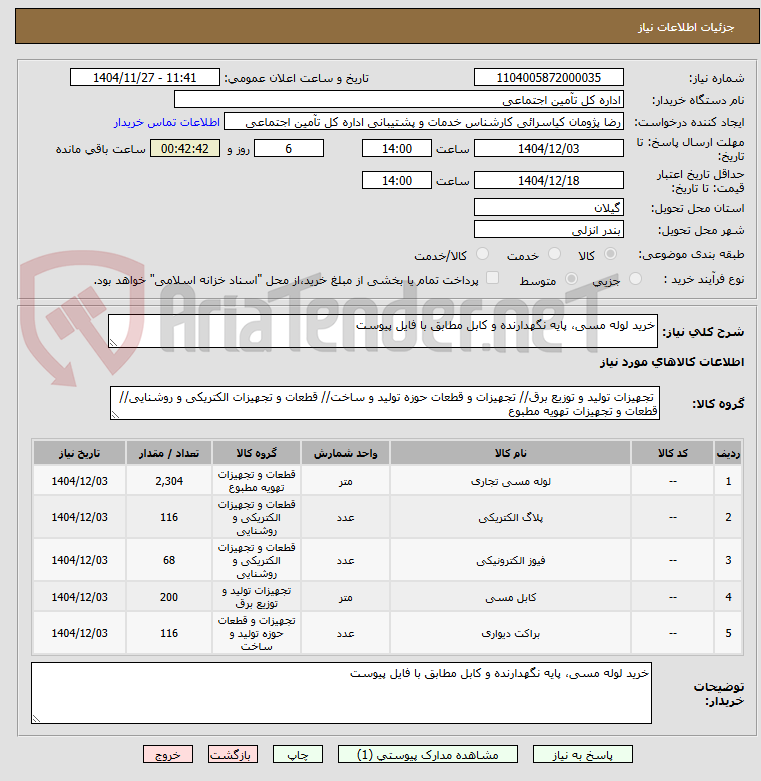Click the تاریخ نیاز column header
The width and height of the screenshot is (761, 781).
coord(79,453)
